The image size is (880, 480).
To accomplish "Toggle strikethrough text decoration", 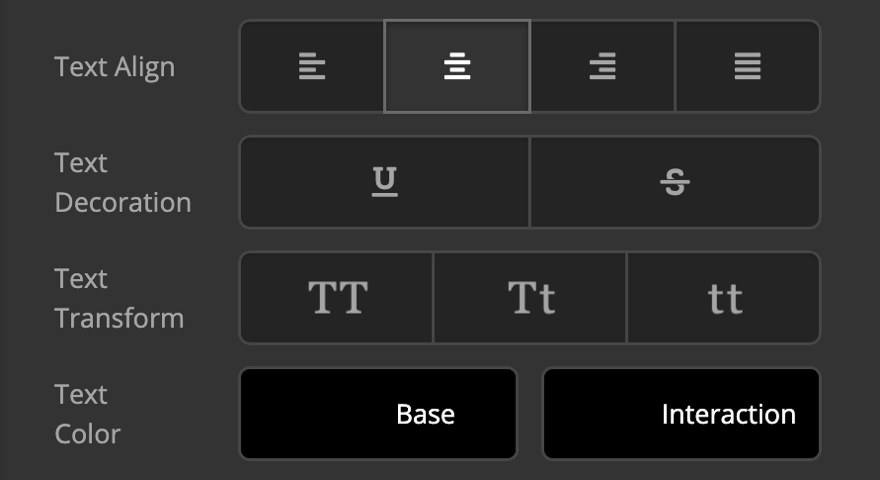I will pos(675,182).
